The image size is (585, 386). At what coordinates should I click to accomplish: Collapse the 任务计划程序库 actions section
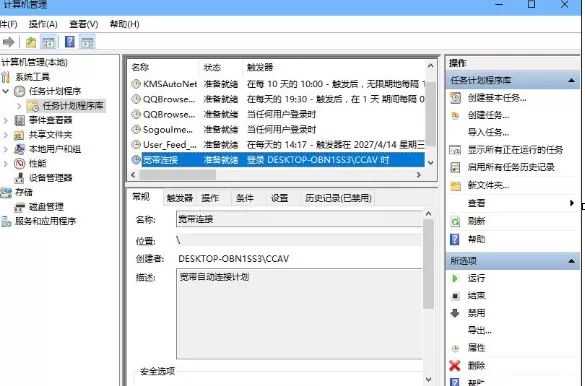click(x=571, y=80)
